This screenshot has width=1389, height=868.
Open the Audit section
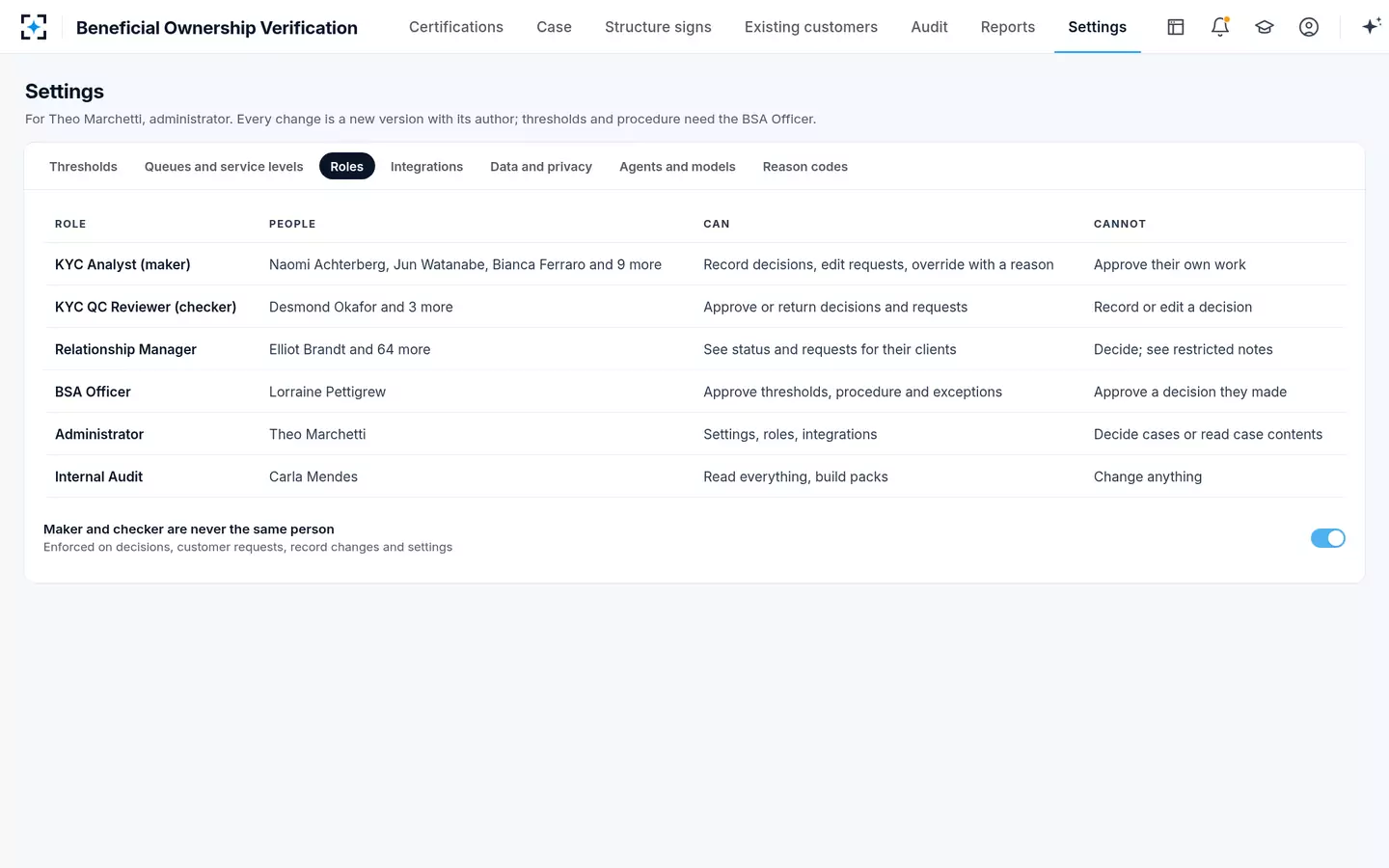[x=930, y=27]
